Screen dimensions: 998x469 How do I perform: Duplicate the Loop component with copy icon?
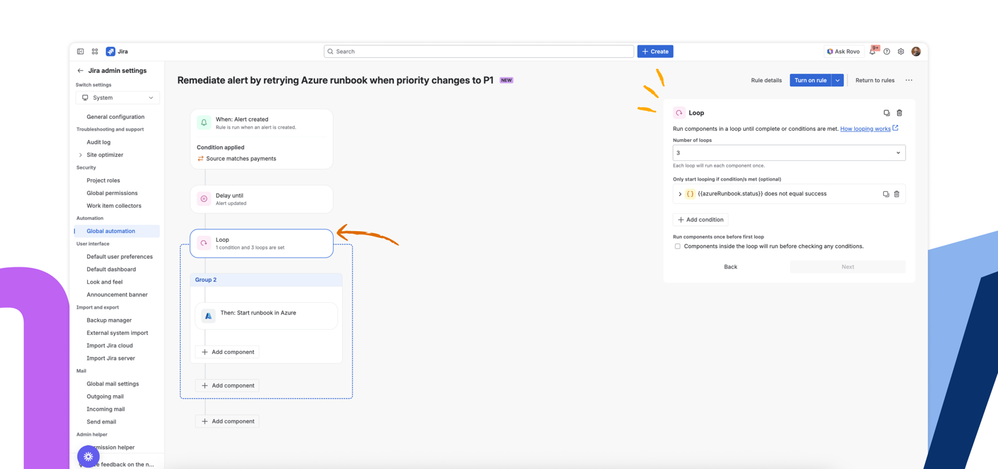pos(887,113)
